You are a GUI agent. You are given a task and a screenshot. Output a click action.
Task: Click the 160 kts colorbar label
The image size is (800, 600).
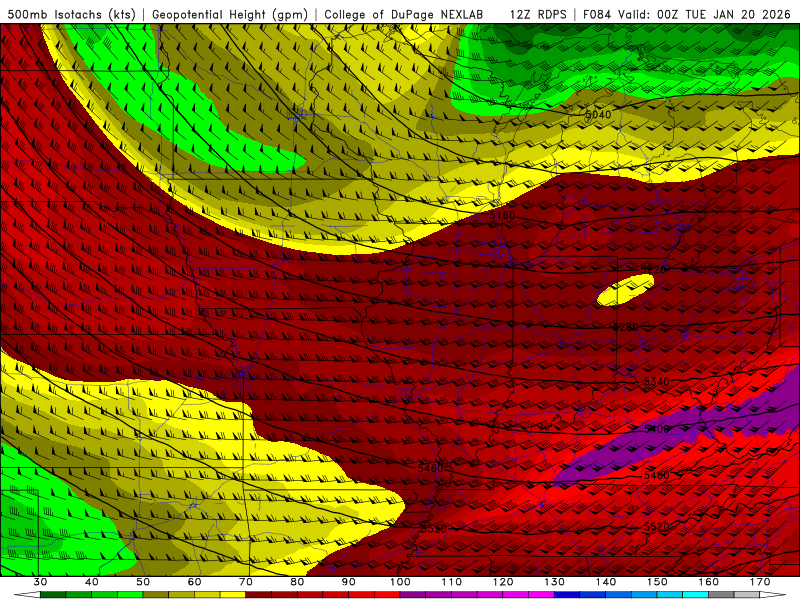coord(708,582)
